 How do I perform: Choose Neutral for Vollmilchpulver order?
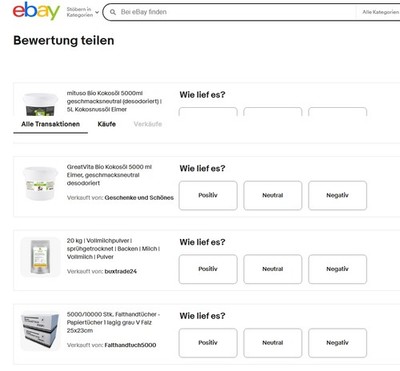tap(273, 269)
